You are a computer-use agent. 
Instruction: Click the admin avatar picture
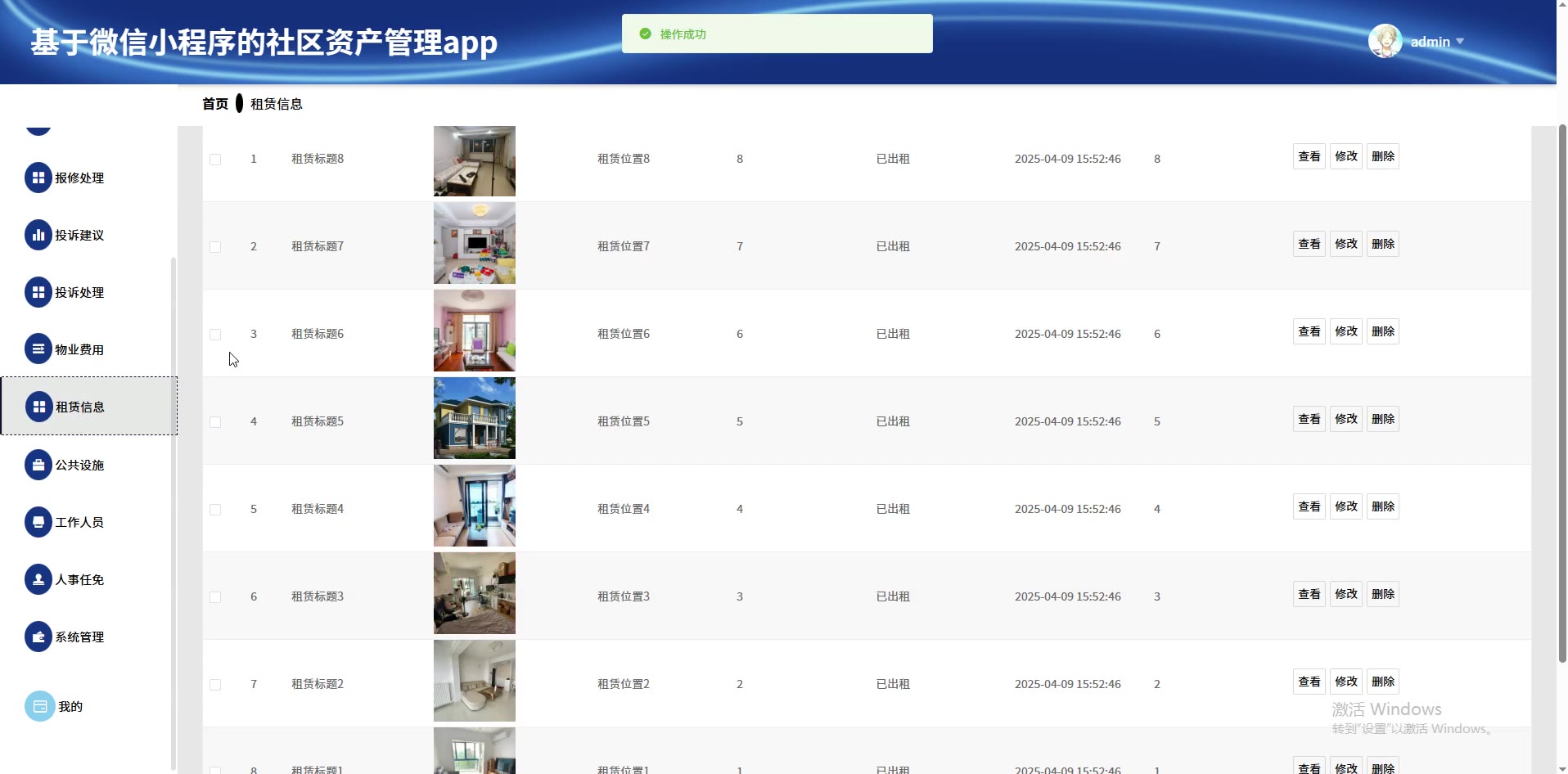coord(1386,41)
